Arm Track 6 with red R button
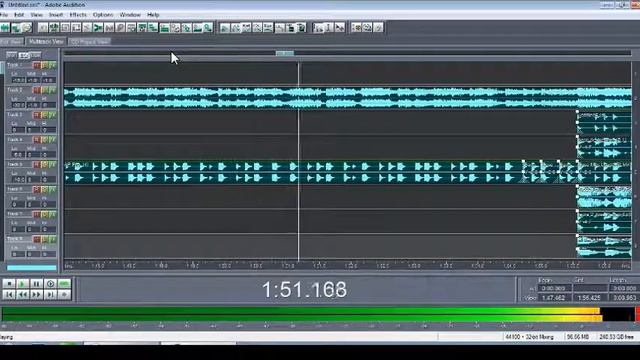The image size is (640, 360). coord(36,190)
